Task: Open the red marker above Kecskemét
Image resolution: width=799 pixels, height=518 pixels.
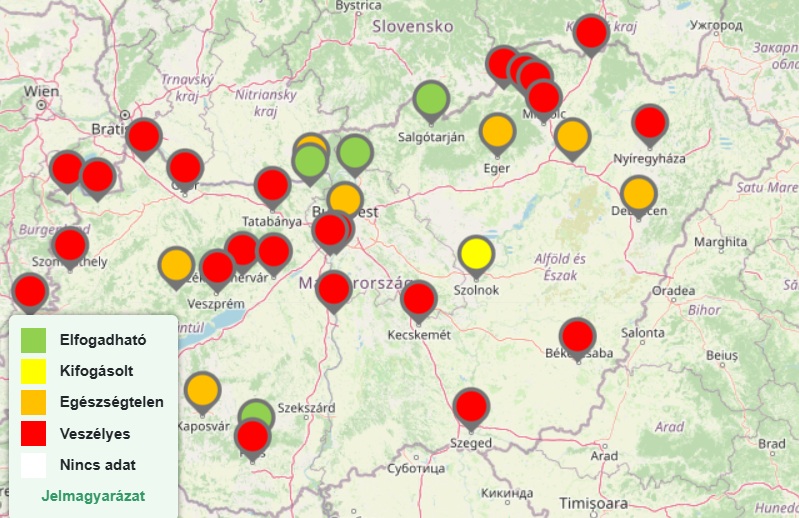Action: point(419,301)
